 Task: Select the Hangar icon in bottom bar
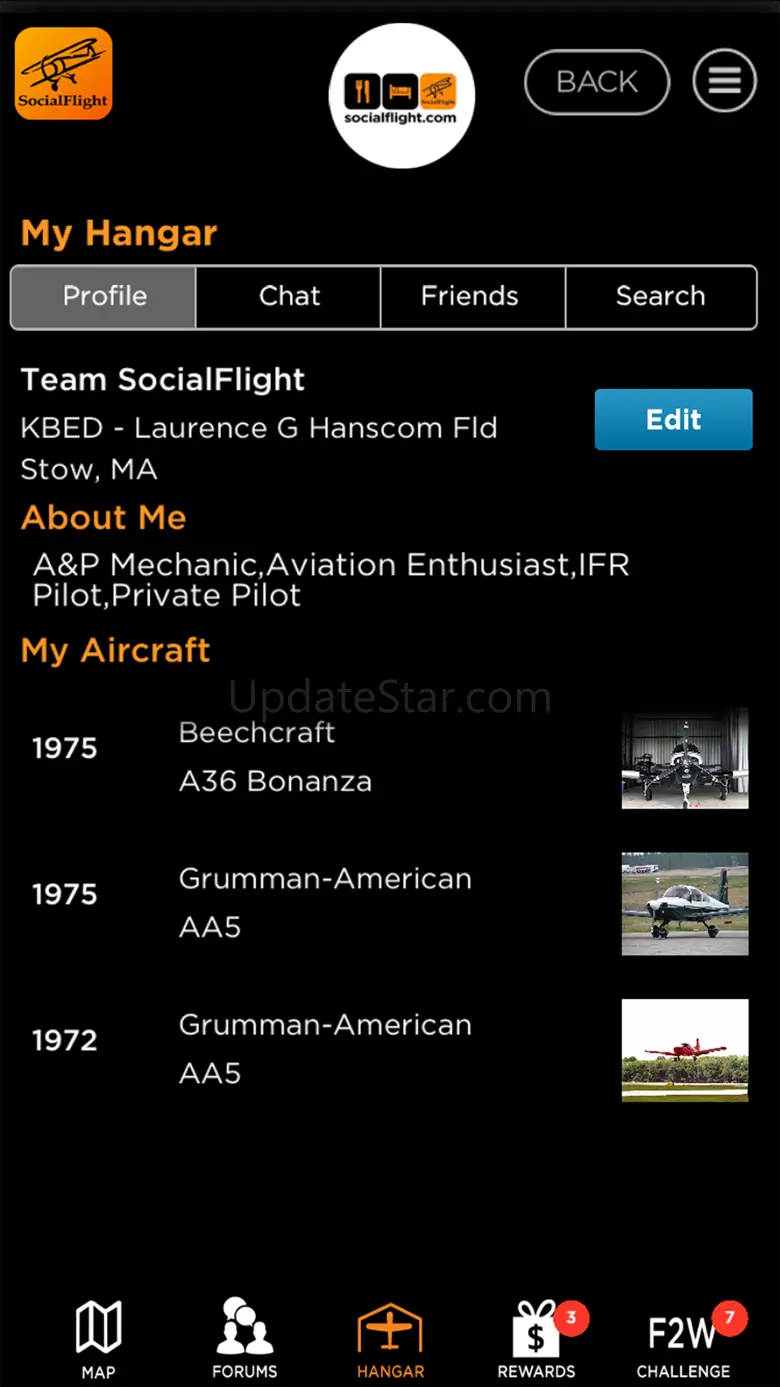390,1338
